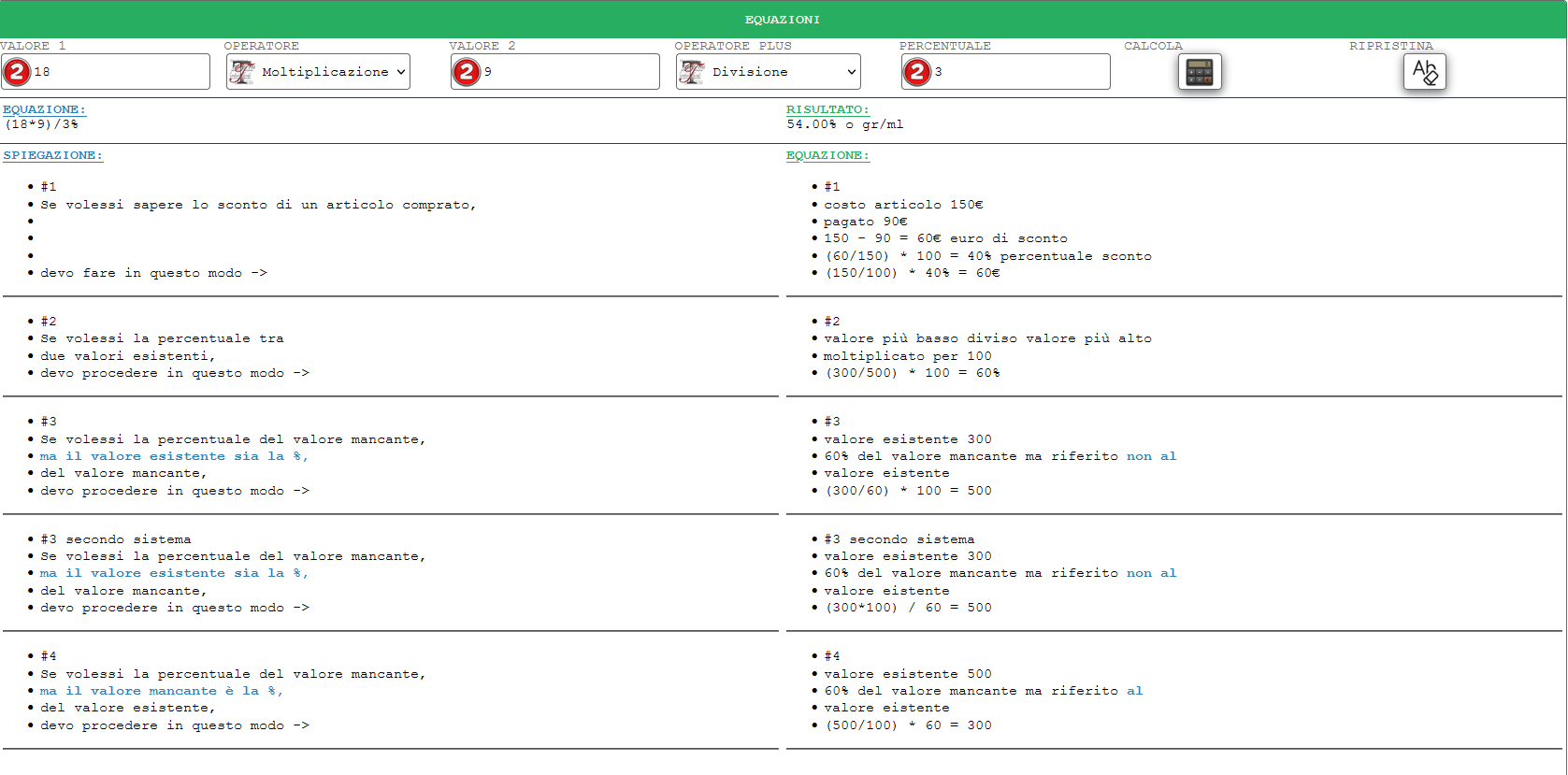This screenshot has height=775, width=1568.
Task: Click the math icon beside Moltiplicazione
Action: tap(242, 72)
